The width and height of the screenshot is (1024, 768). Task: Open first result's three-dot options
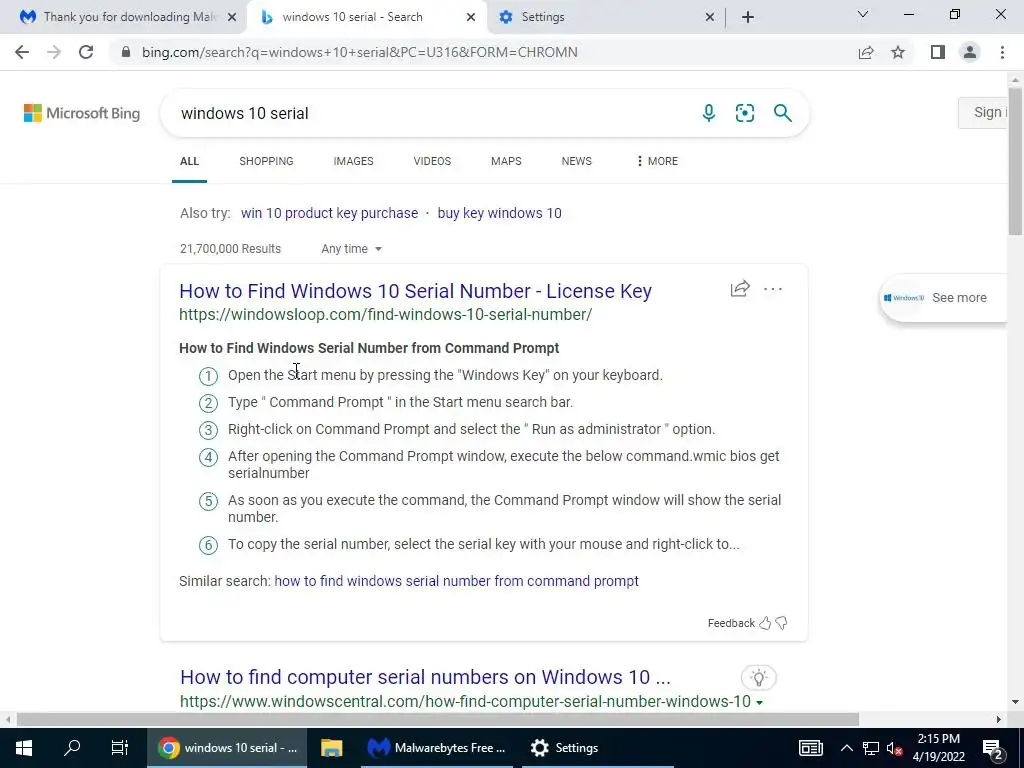[x=773, y=289]
